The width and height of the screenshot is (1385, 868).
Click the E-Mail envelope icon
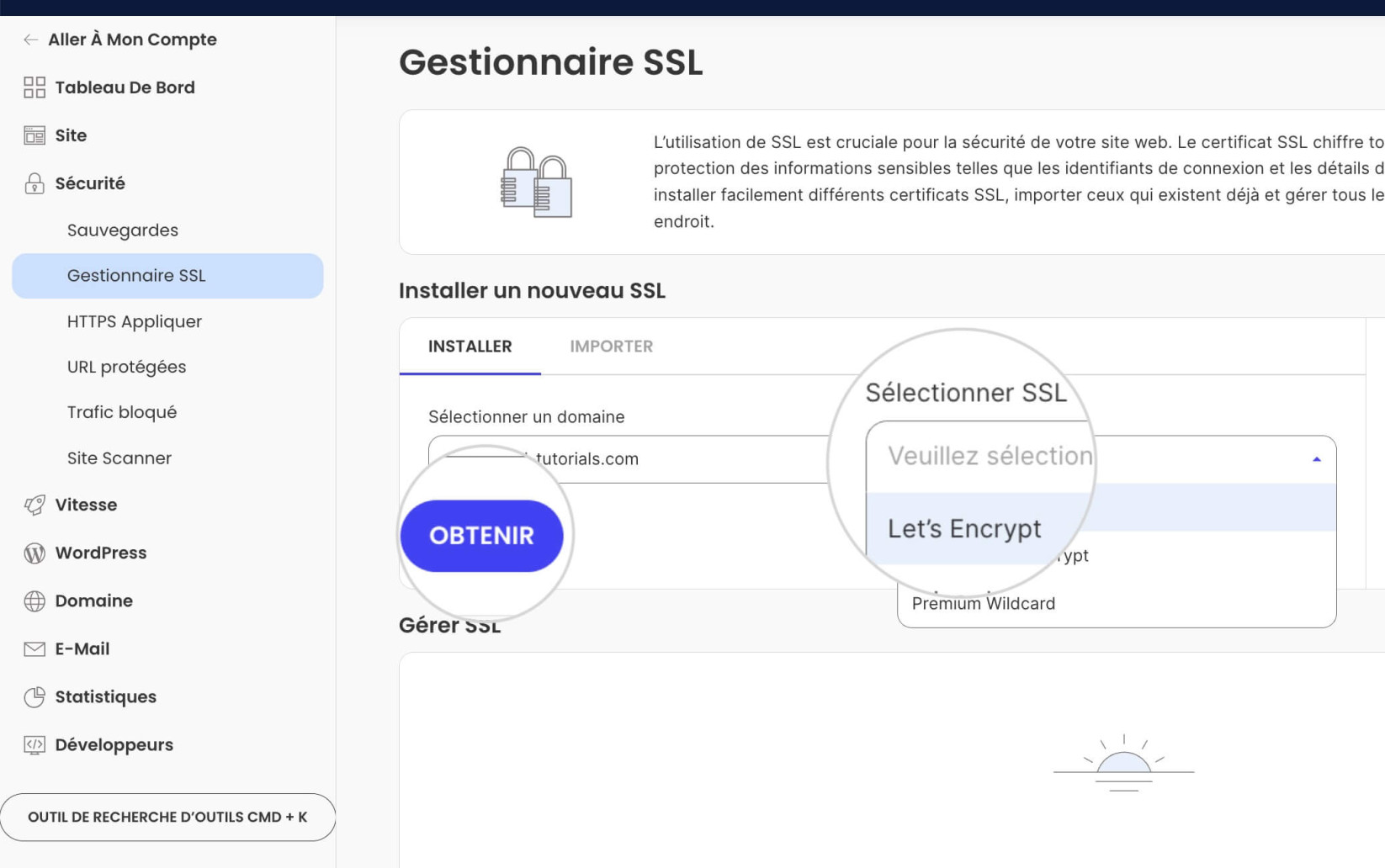(34, 648)
